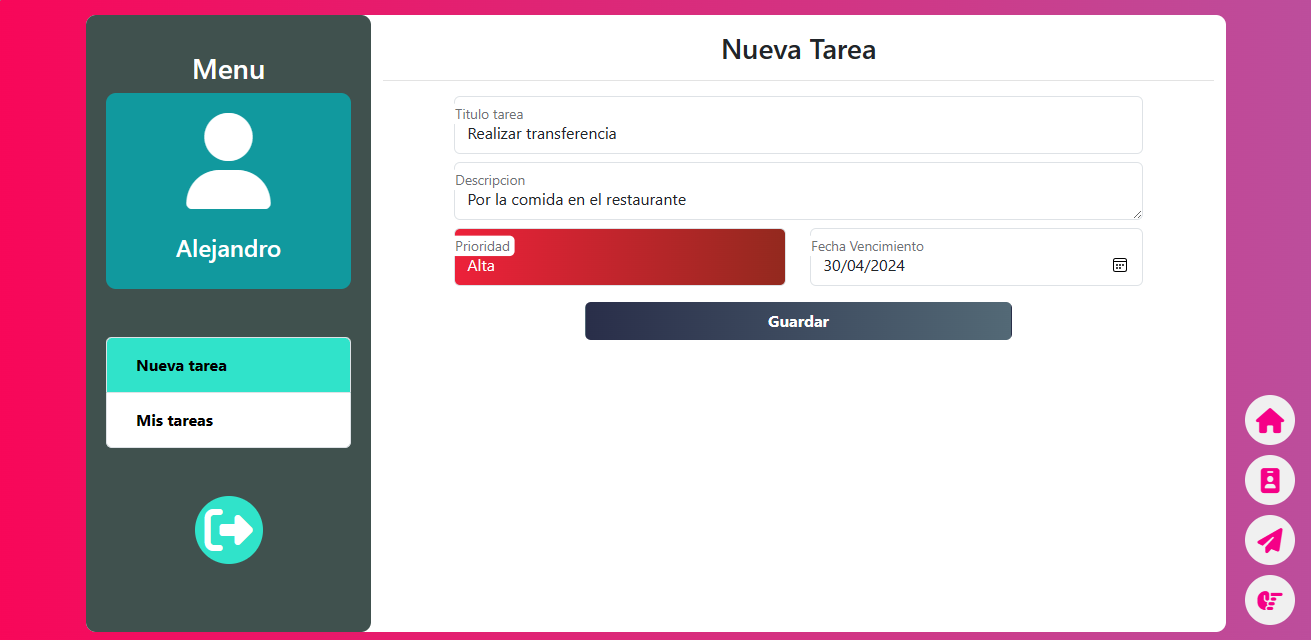Viewport: 1311px width, 640px height.
Task: Click the home icon button
Action: click(x=1269, y=421)
